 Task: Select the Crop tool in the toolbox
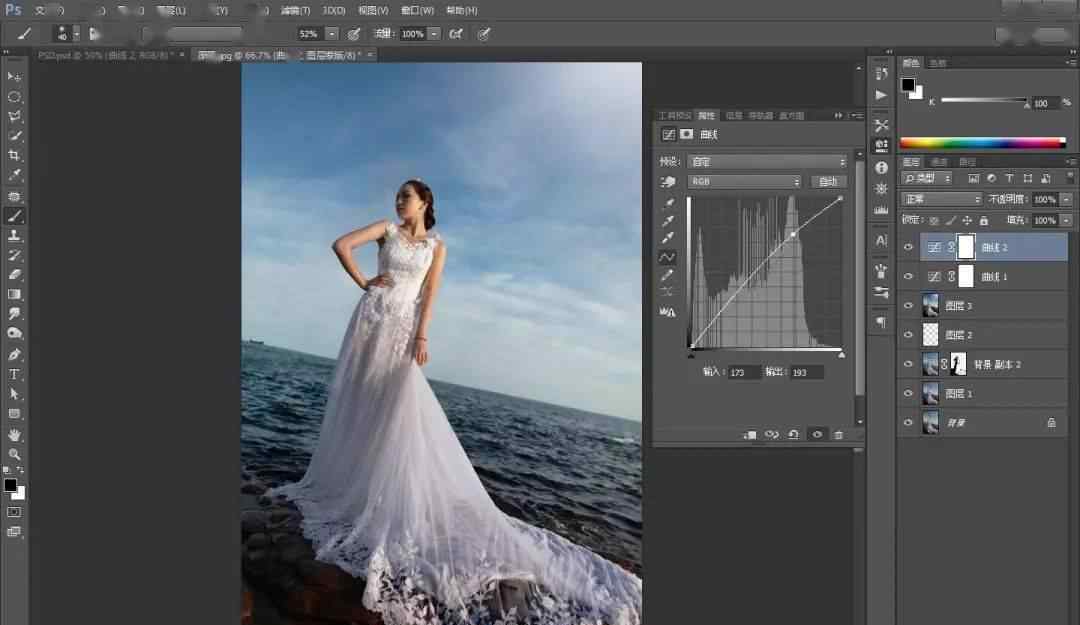point(14,156)
